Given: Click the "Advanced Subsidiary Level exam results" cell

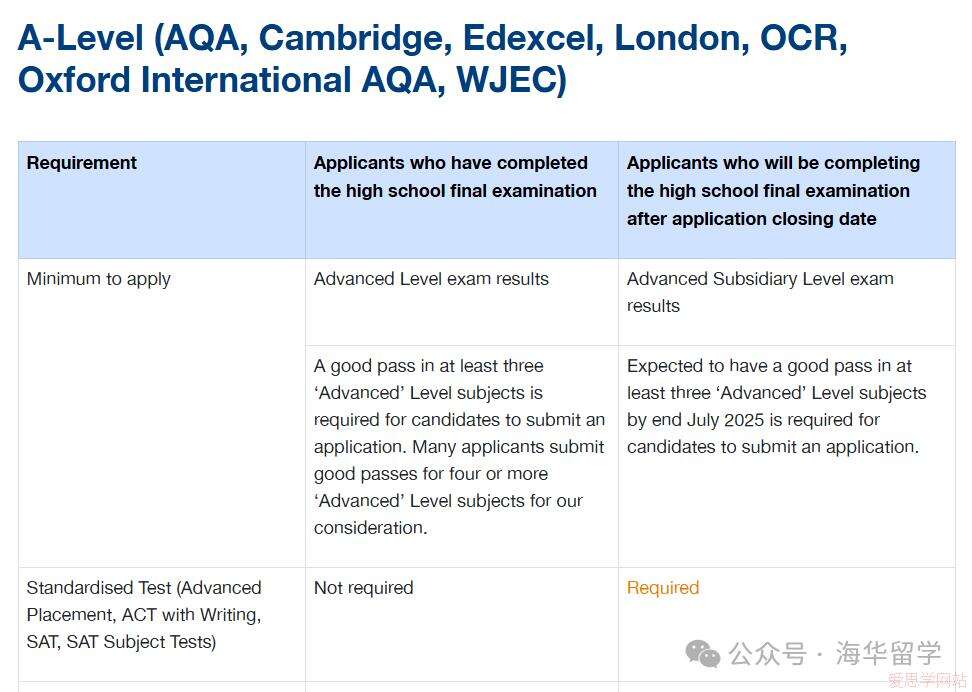Looking at the screenshot, I should point(760,292).
